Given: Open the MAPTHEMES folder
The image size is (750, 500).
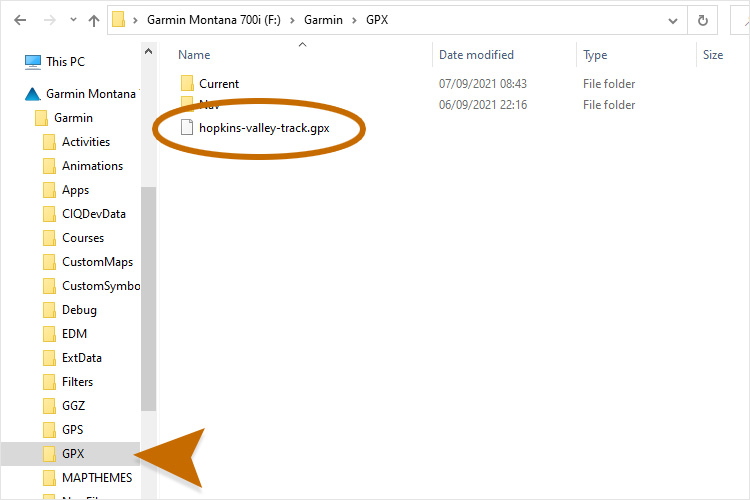Looking at the screenshot, I should pyautogui.click(x=97, y=478).
